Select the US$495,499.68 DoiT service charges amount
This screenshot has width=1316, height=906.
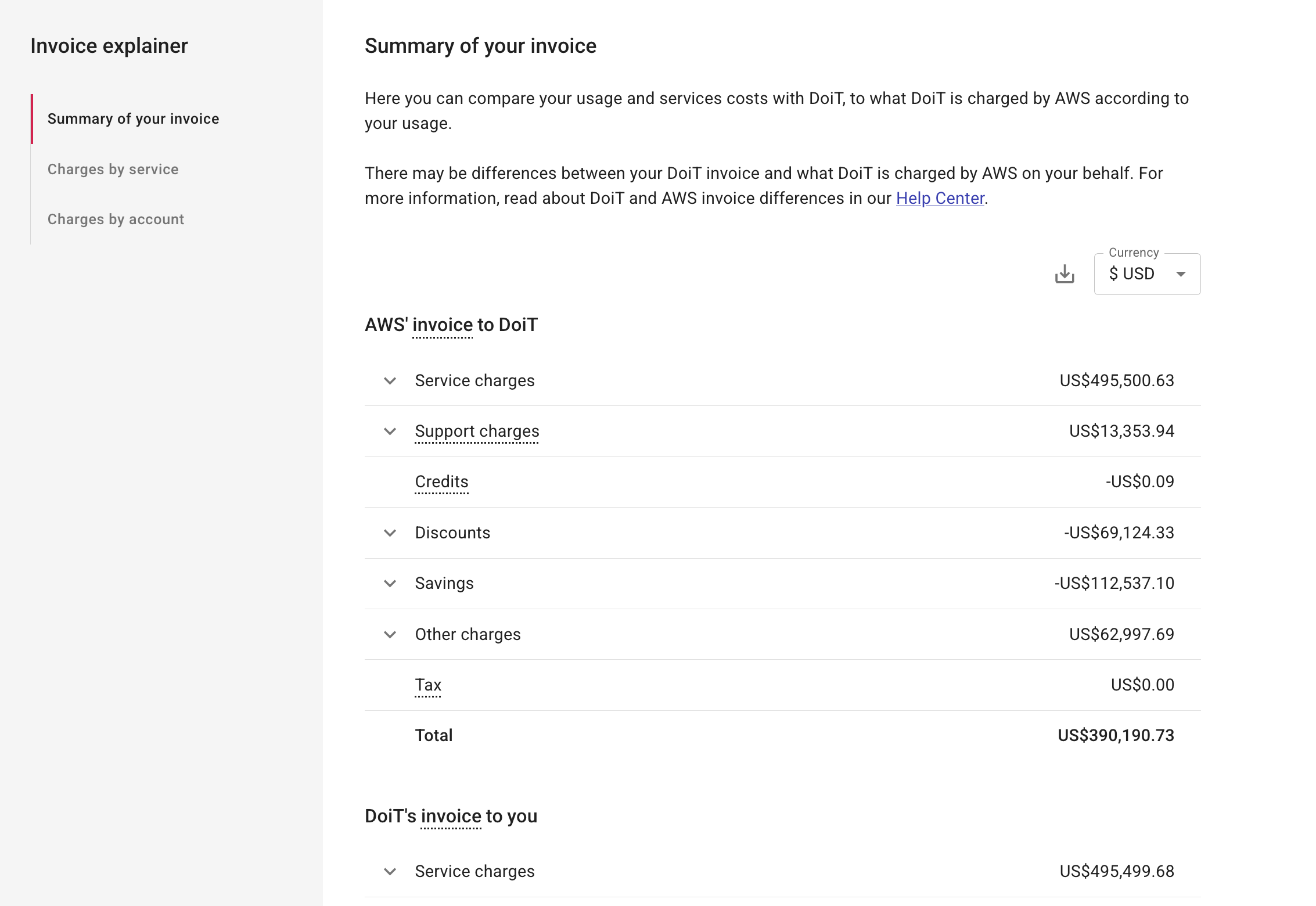[1117, 872]
